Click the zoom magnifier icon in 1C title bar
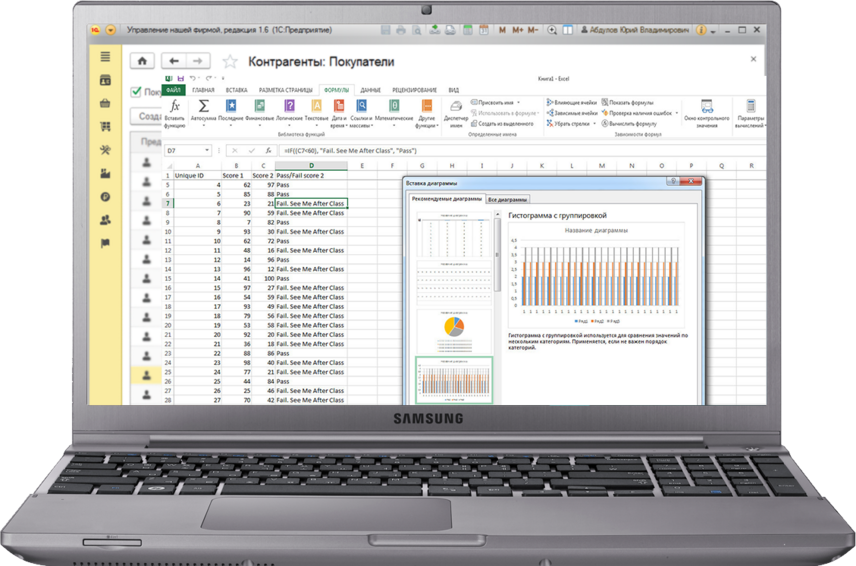Screen dimensions: 856x566 (552, 30)
